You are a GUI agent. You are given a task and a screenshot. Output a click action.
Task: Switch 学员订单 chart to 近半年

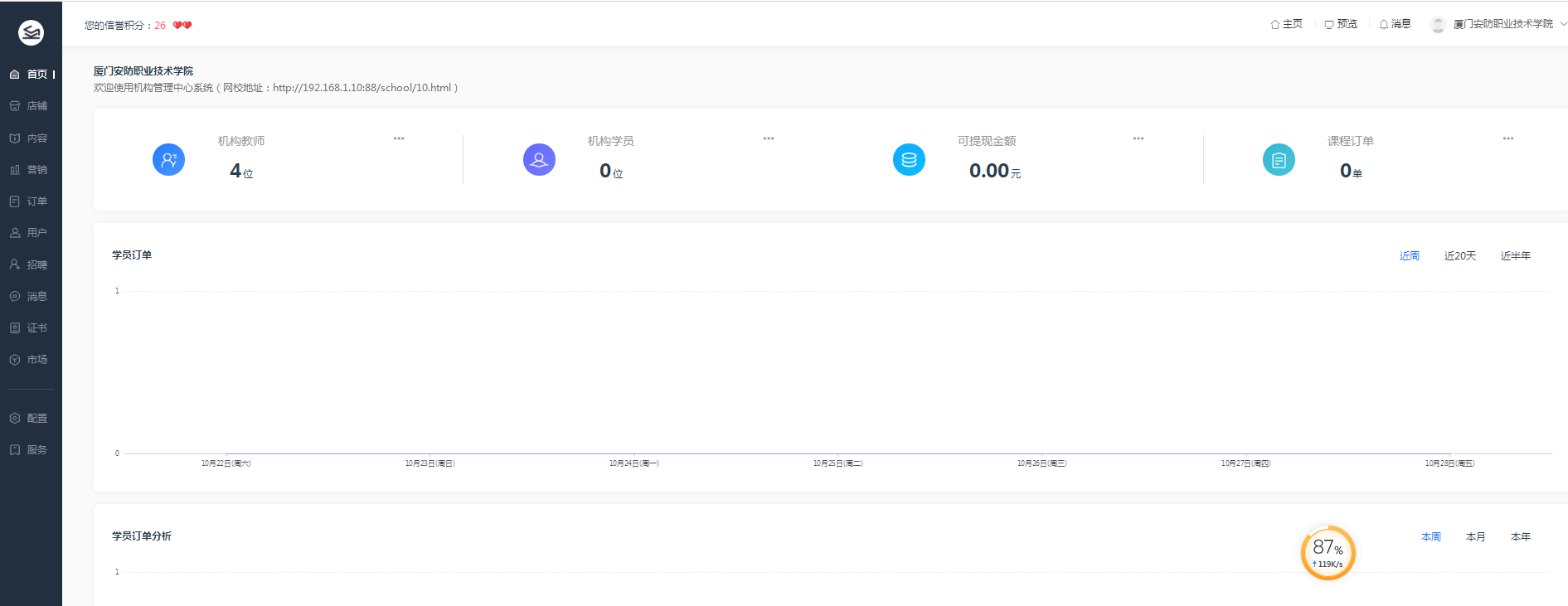pyautogui.click(x=1515, y=256)
